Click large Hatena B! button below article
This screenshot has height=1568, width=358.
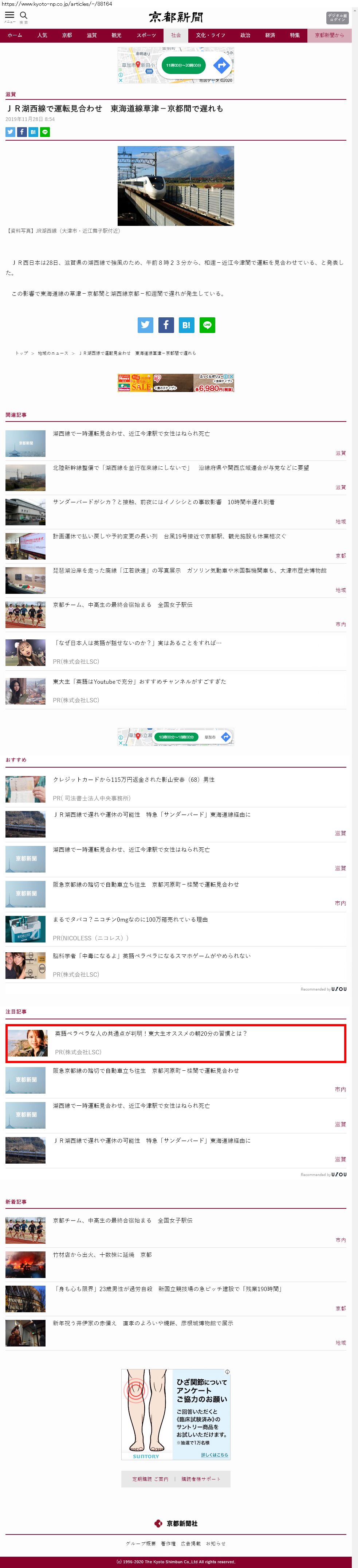tap(186, 325)
